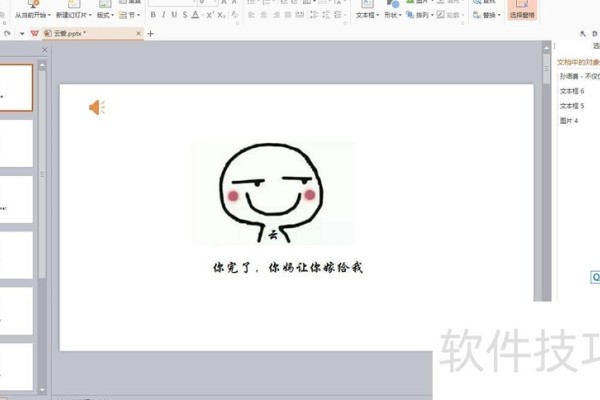Viewport: 600px width, 400px height.
Task: Select 文本框 5 in selection pane
Action: [572, 106]
